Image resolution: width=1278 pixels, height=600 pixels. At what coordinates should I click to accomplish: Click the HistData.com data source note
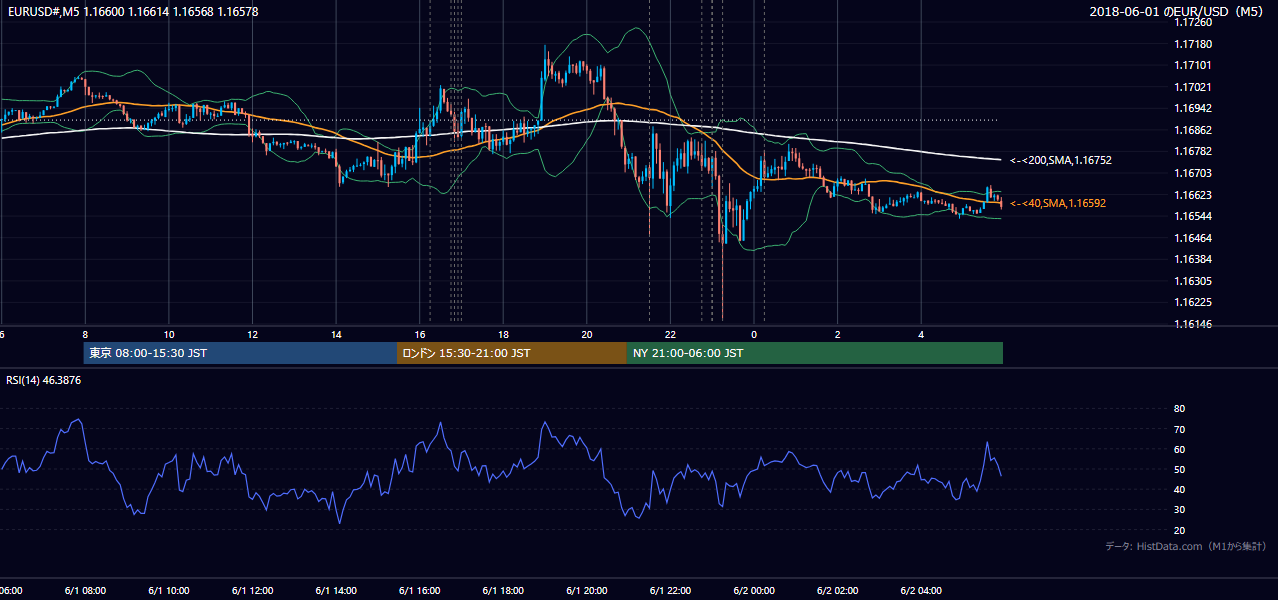1186,546
